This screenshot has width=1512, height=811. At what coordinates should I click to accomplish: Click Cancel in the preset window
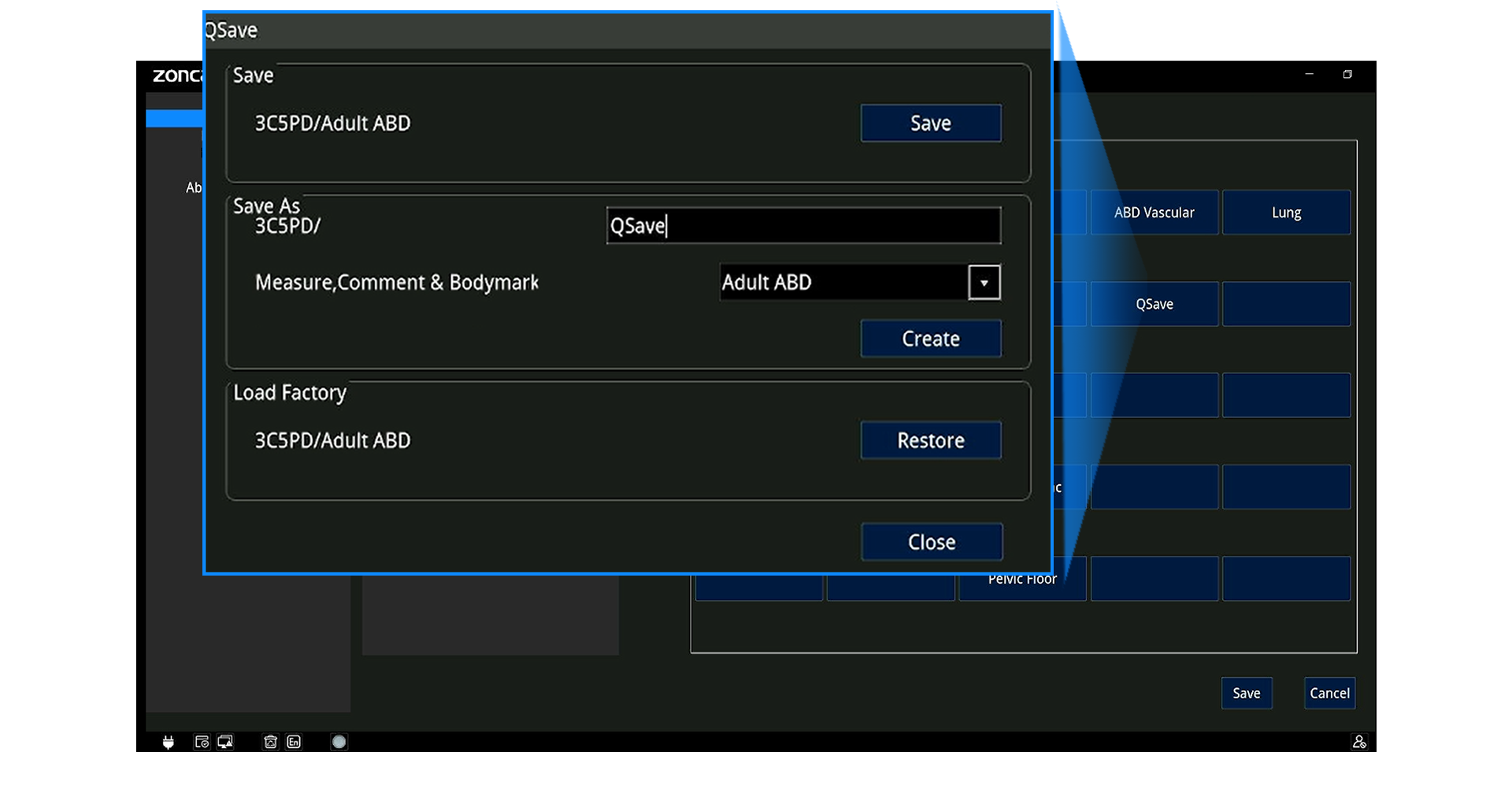click(1329, 693)
